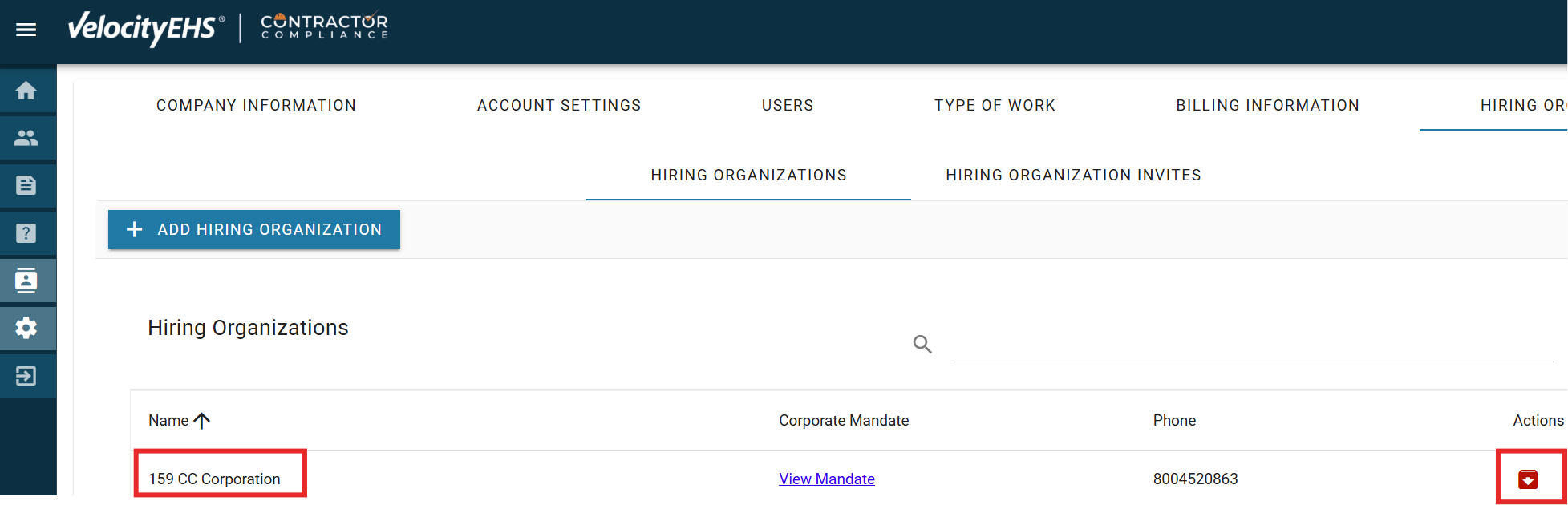Select the contact badge sidebar icon
1568x505 pixels.
(x=26, y=281)
